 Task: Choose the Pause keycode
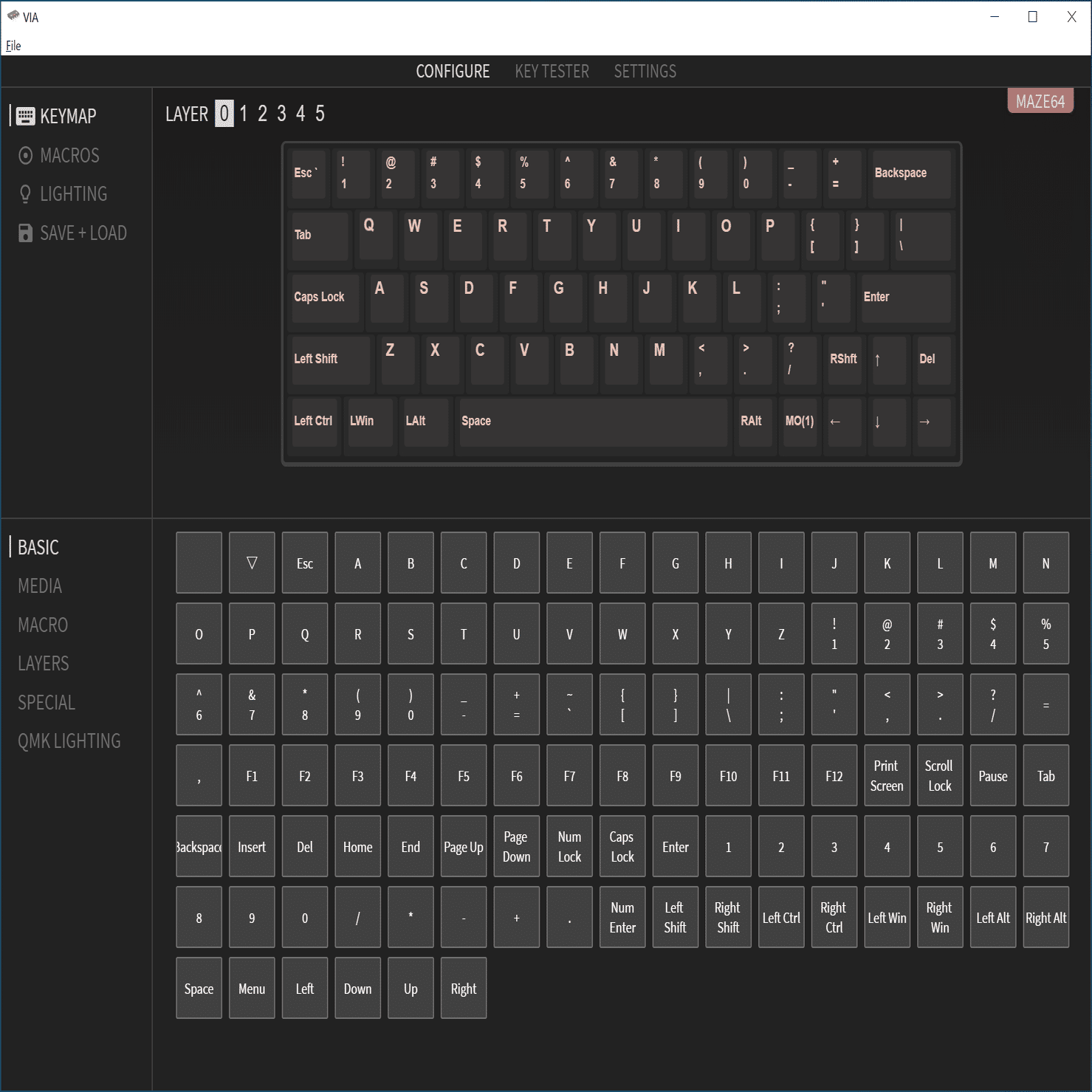tap(993, 775)
